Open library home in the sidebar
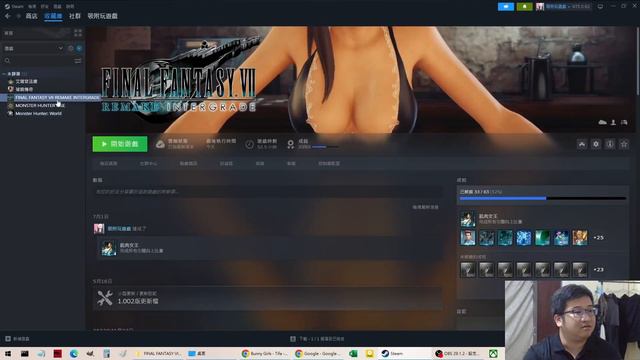 (35, 33)
